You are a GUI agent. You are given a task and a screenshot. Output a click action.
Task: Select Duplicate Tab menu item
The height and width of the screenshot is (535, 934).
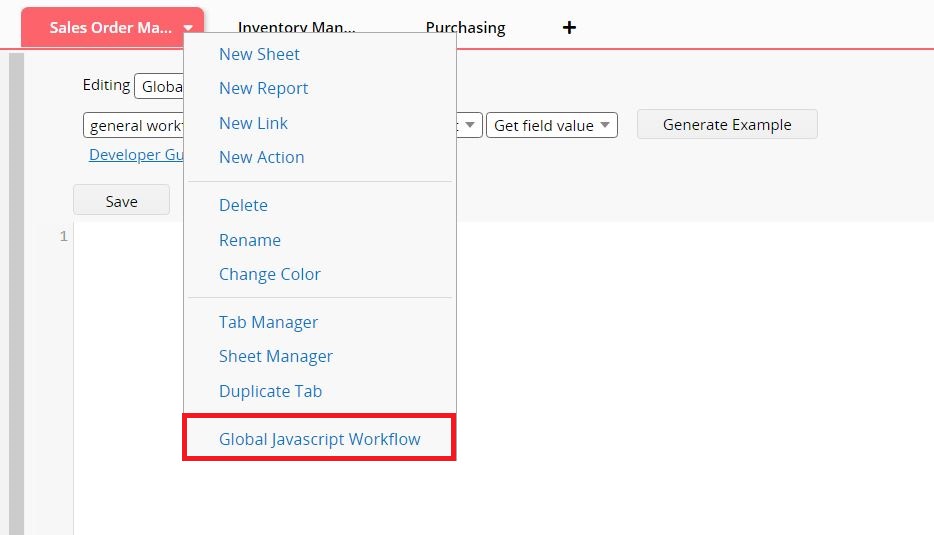click(270, 391)
